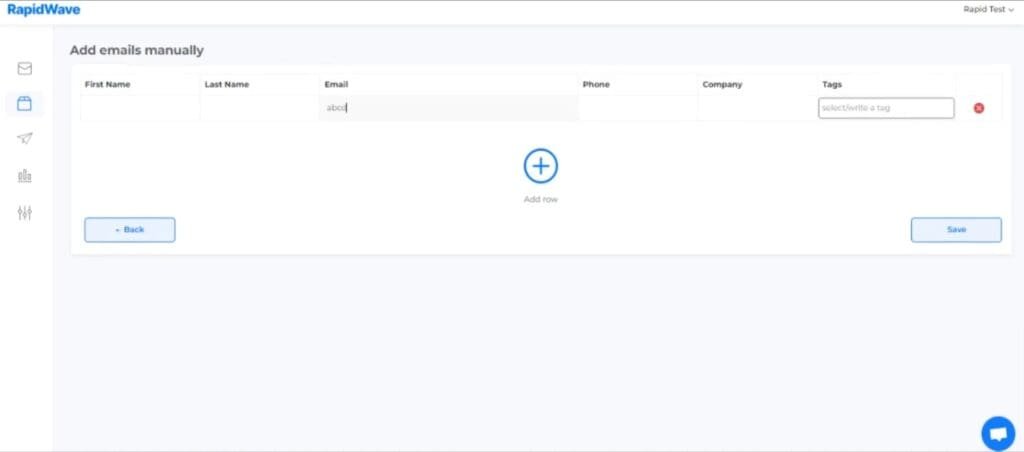Click the Company column header

[x=722, y=84]
